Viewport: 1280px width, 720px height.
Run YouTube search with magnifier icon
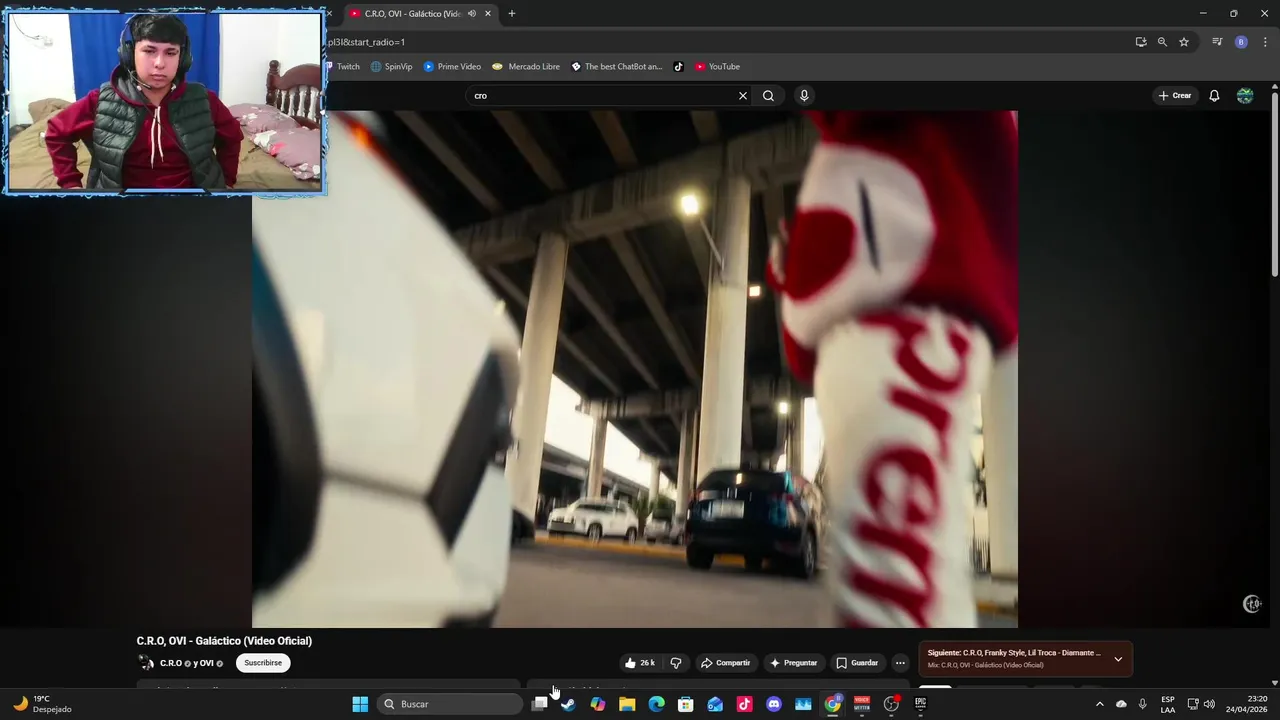coord(768,96)
